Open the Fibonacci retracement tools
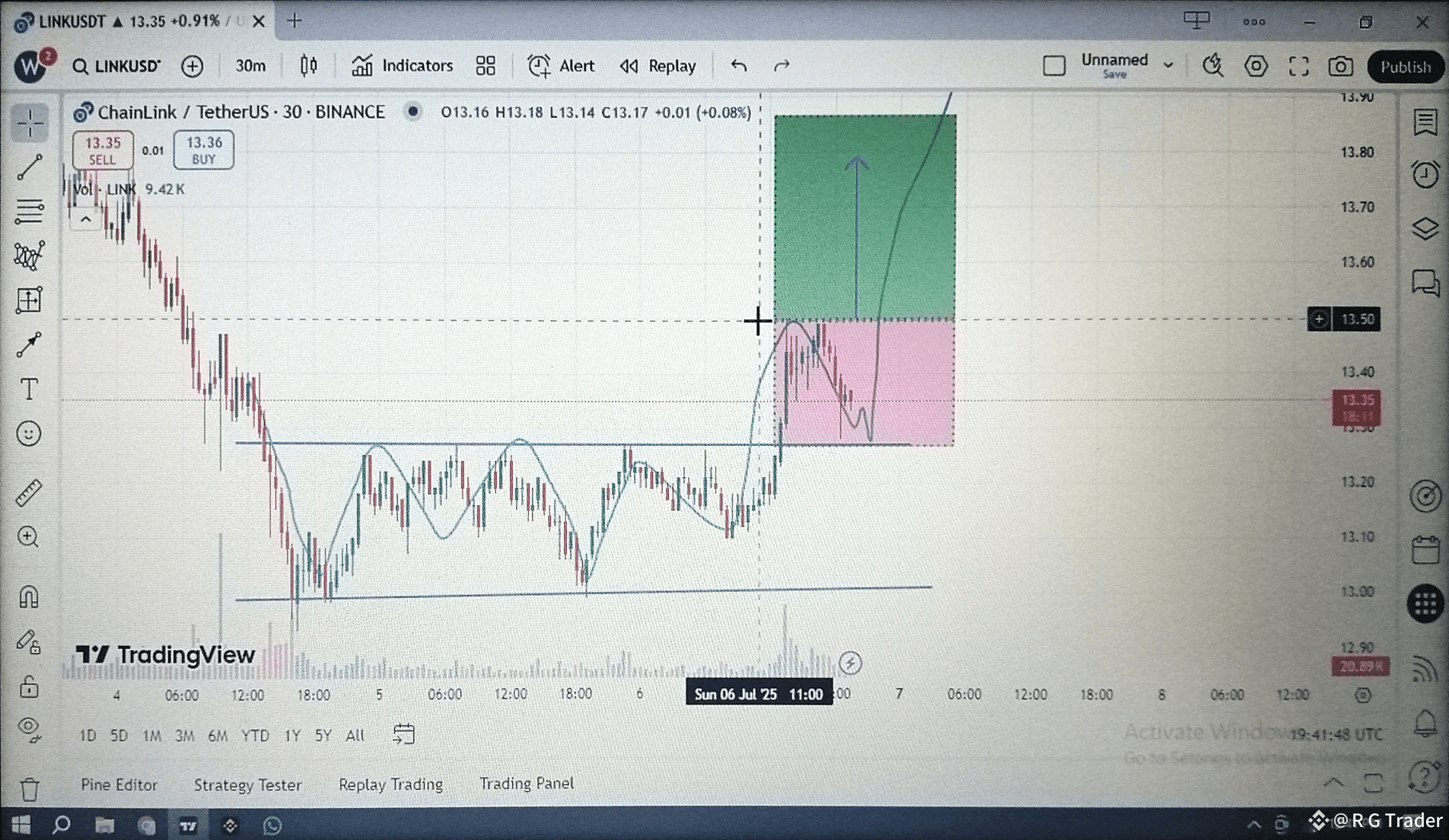The image size is (1449, 840). pos(30,211)
